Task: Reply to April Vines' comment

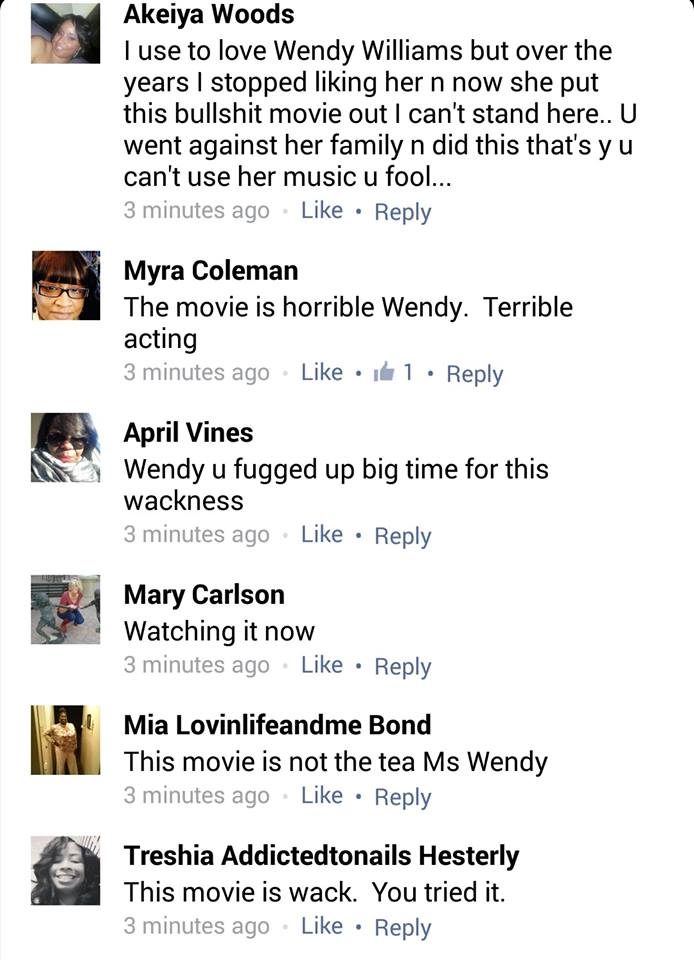Action: point(402,536)
